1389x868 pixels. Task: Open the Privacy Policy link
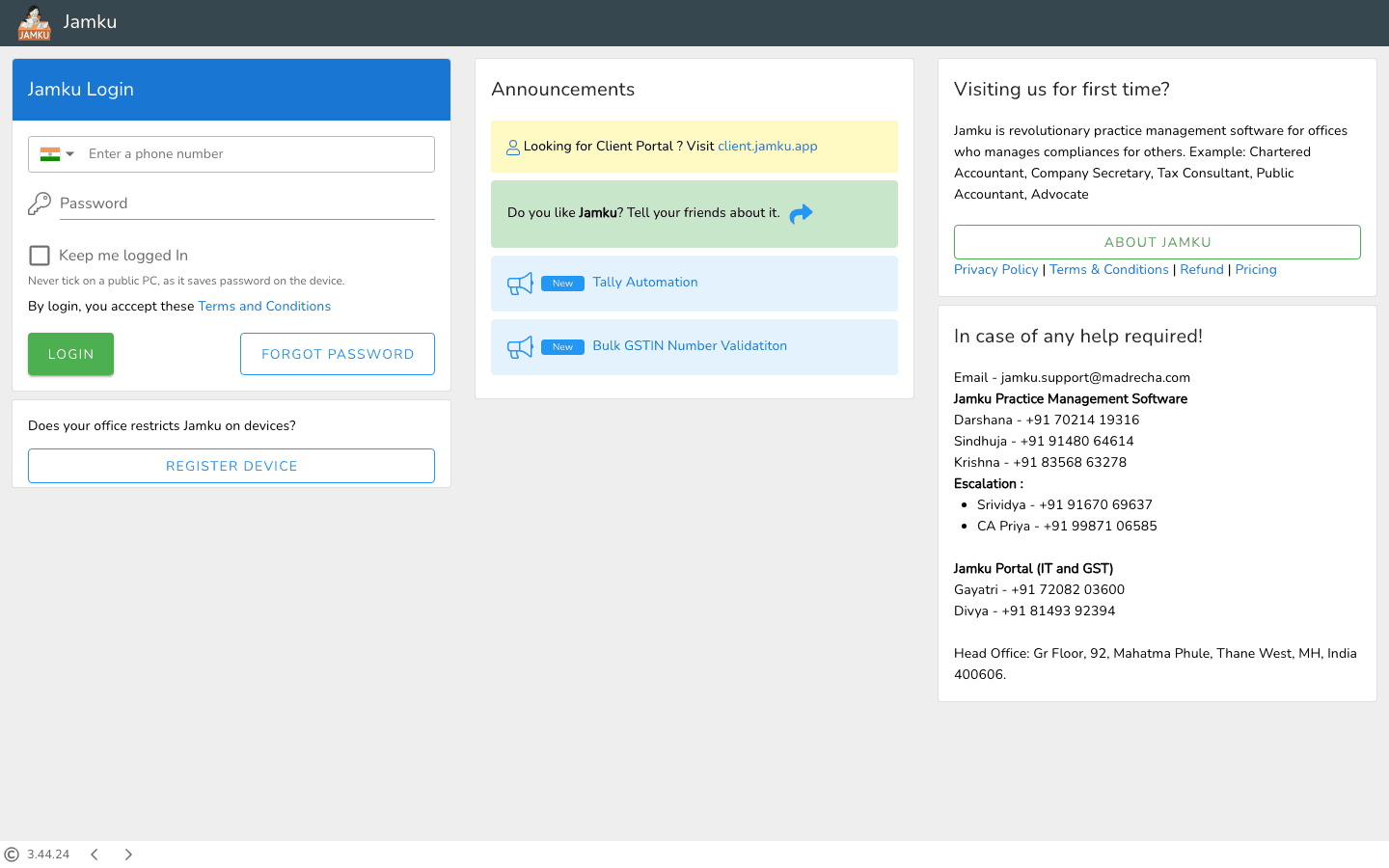click(x=996, y=270)
